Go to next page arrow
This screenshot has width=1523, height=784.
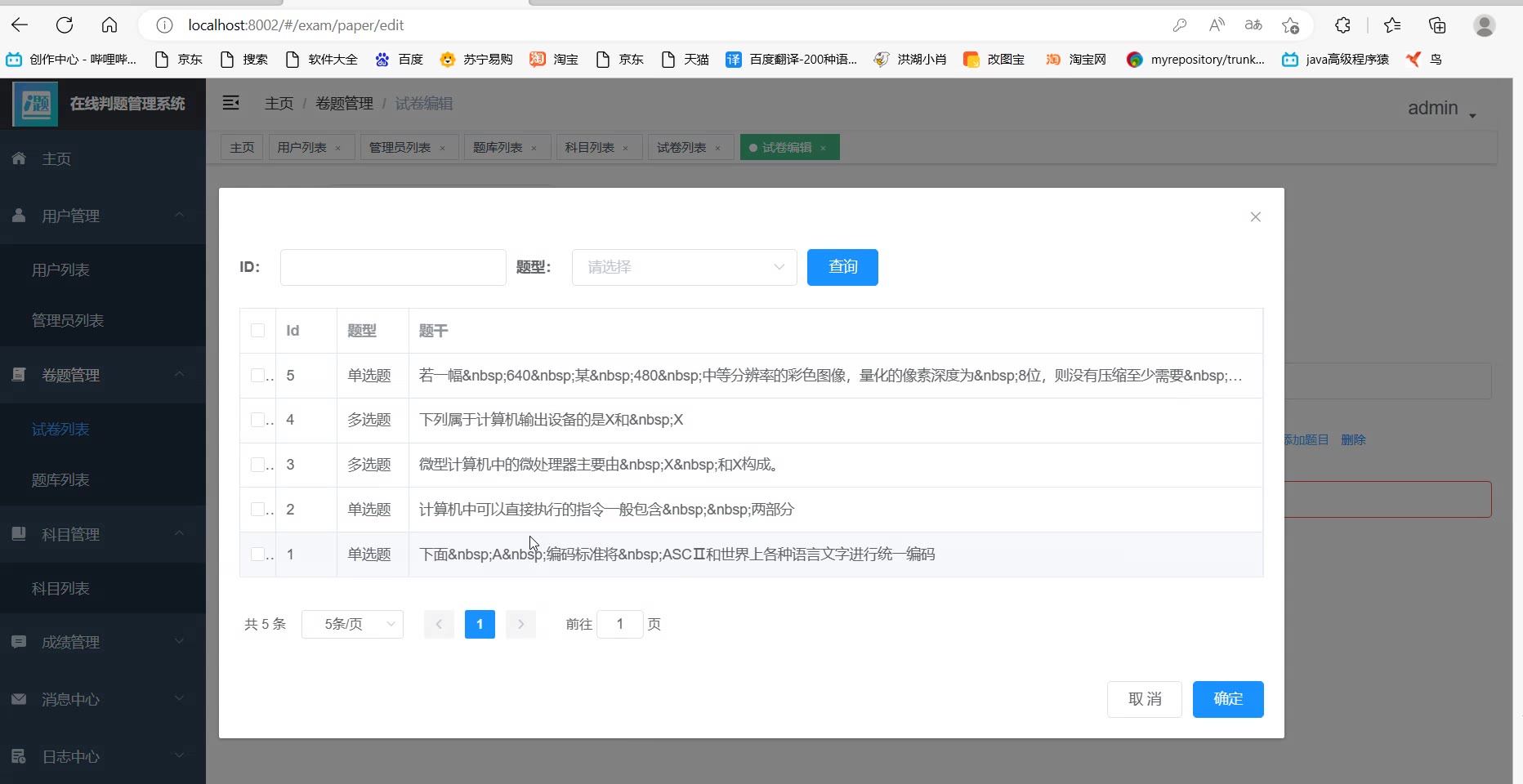coord(520,624)
